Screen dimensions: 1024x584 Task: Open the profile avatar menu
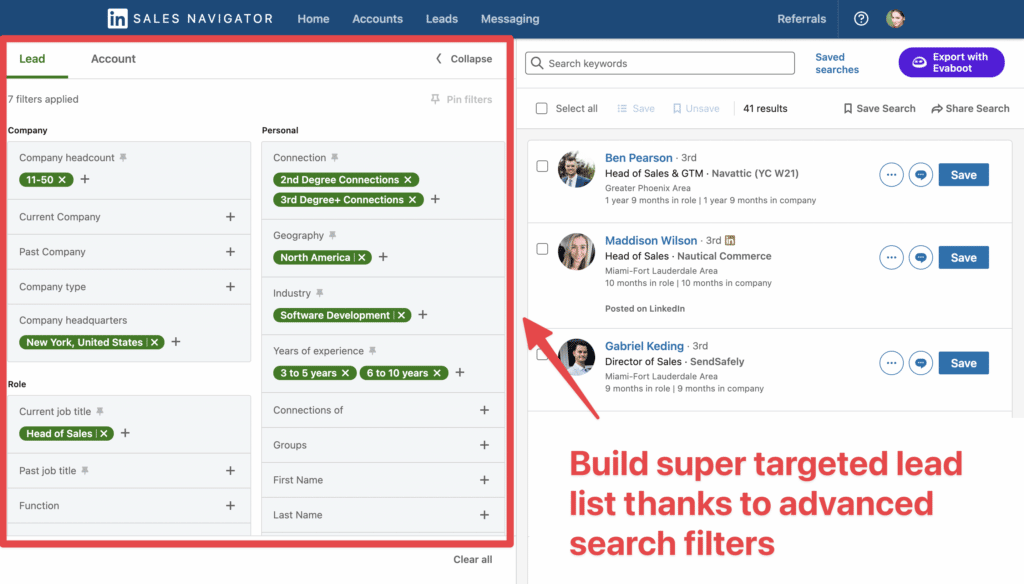pyautogui.click(x=895, y=19)
